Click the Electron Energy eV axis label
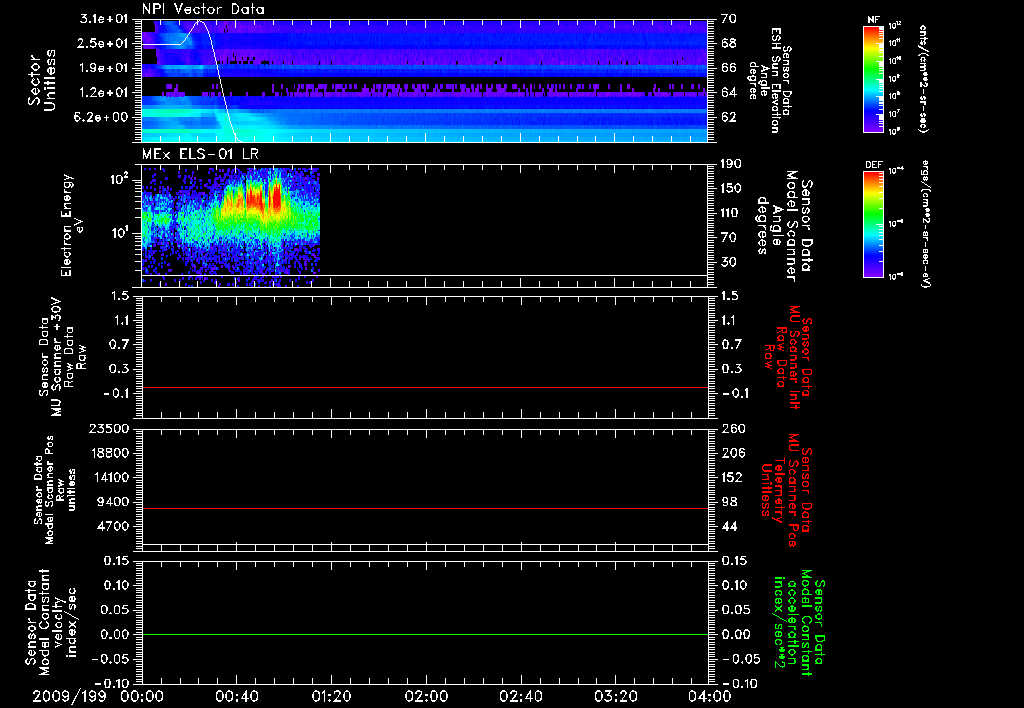The height and width of the screenshot is (708, 1024). [72, 225]
